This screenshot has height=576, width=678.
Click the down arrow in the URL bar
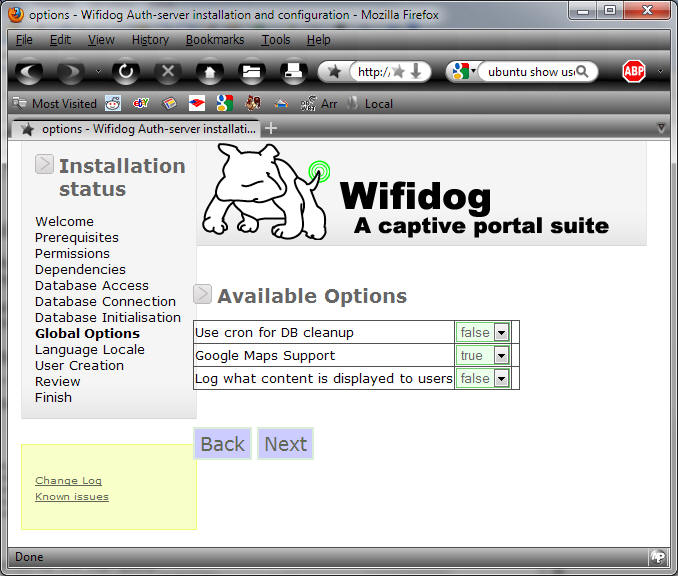tap(416, 72)
